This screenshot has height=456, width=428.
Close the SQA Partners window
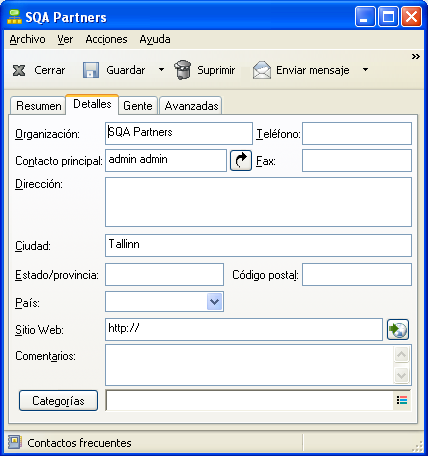(411, 17)
